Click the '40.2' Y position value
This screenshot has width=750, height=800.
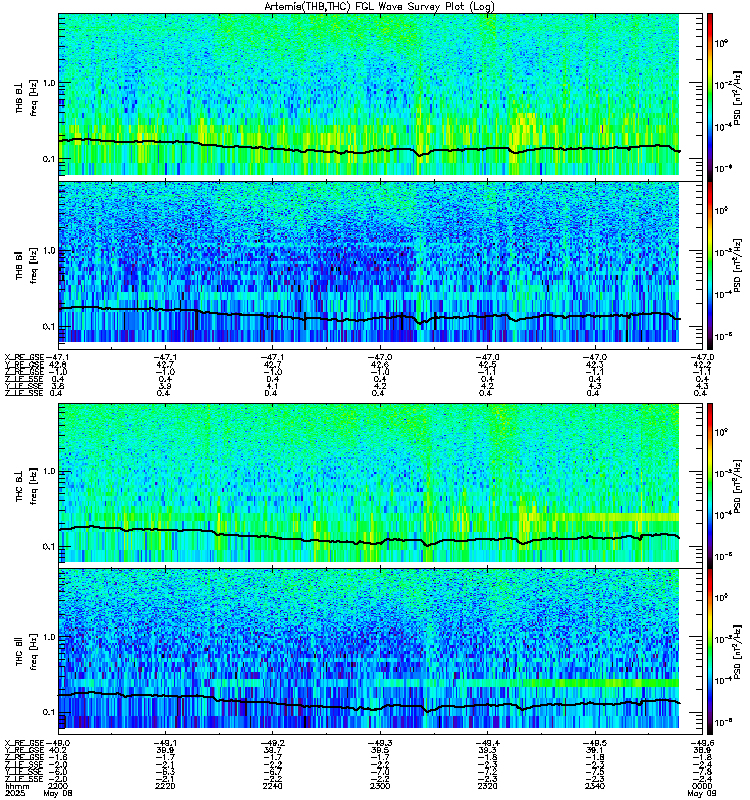click(58, 751)
